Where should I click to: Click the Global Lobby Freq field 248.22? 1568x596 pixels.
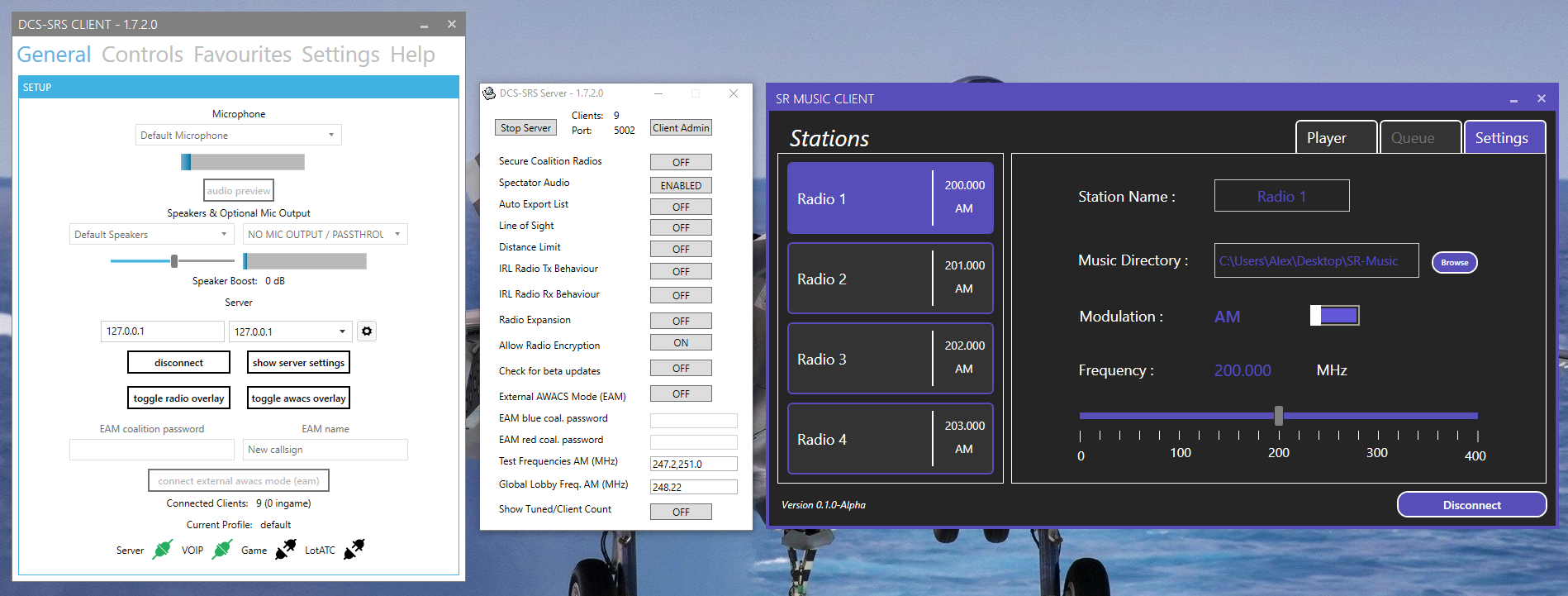click(x=693, y=487)
